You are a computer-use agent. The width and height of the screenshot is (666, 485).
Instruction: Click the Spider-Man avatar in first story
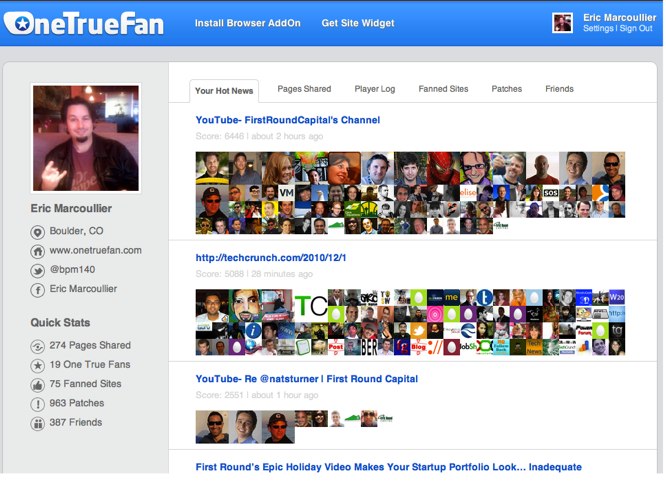(x=443, y=168)
